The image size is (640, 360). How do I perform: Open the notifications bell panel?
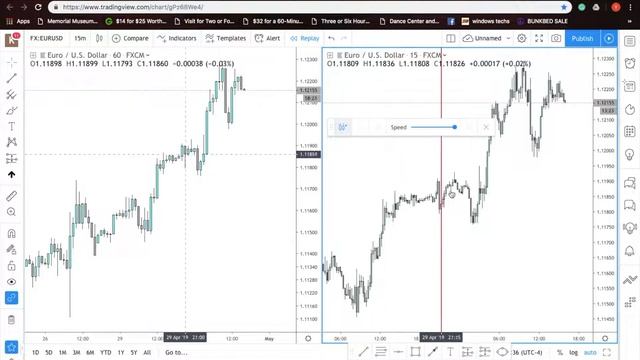pos(630,250)
